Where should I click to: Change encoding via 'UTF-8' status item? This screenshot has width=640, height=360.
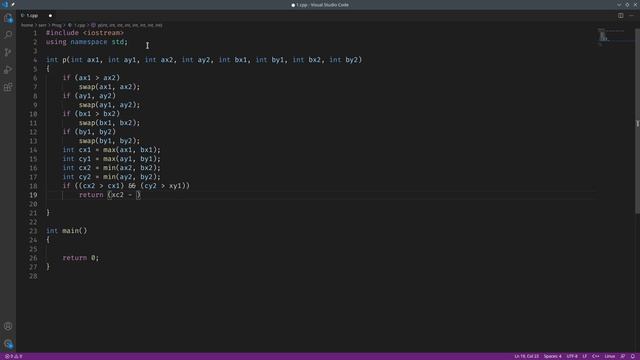(572, 356)
